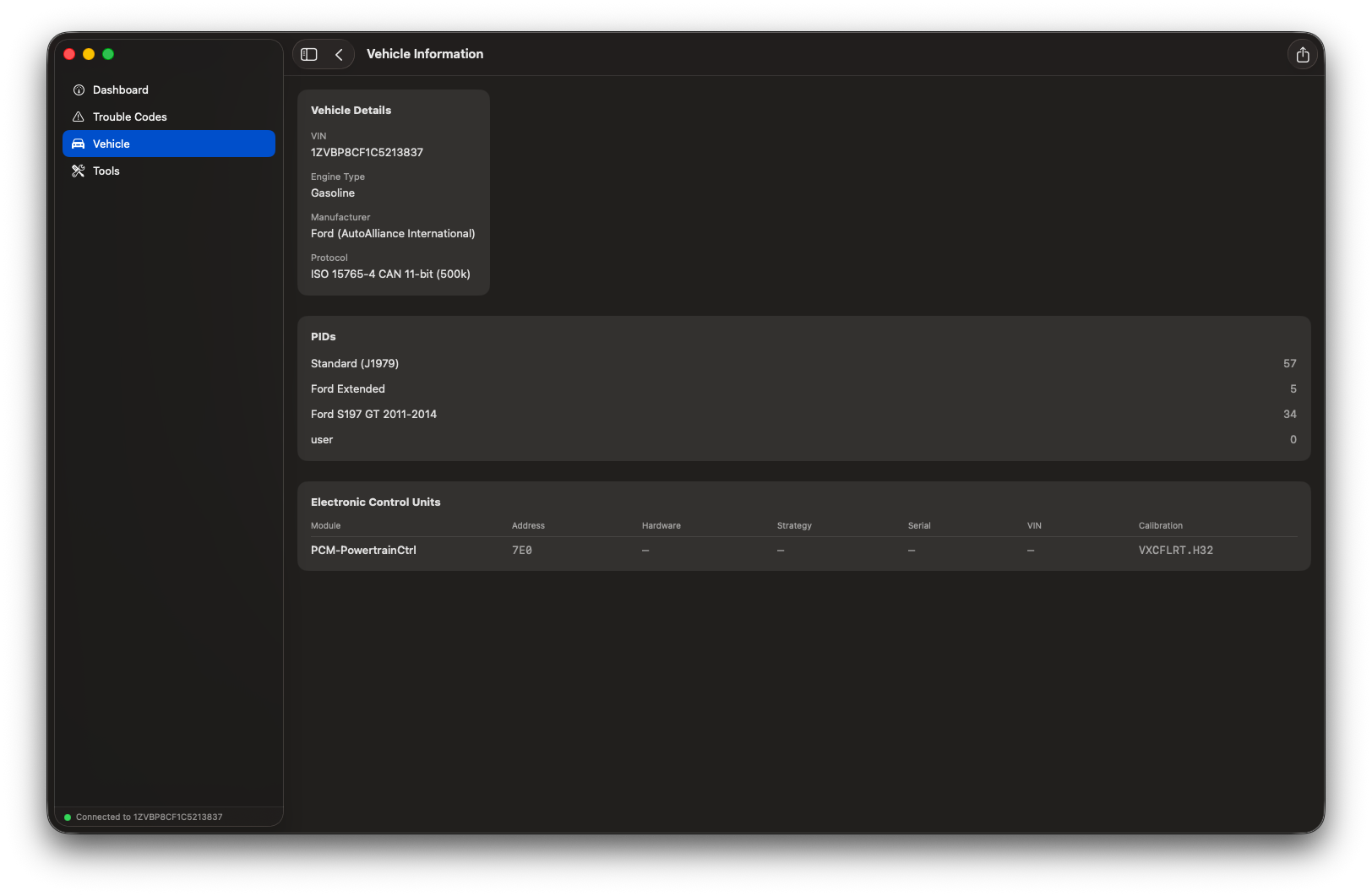
Task: Click the Tools wrench icon
Action: [x=79, y=171]
